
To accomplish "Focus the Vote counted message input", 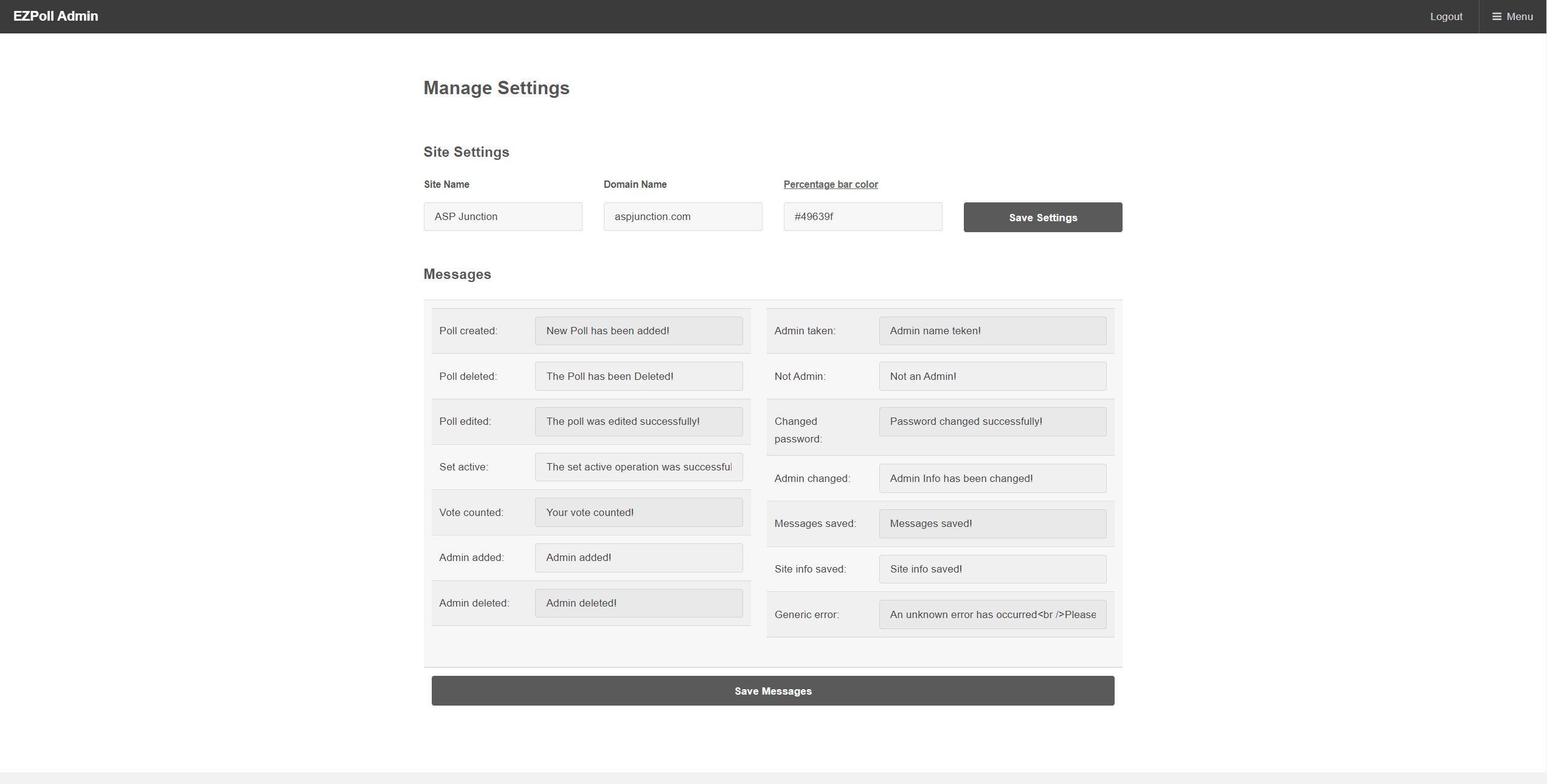I will 639,512.
